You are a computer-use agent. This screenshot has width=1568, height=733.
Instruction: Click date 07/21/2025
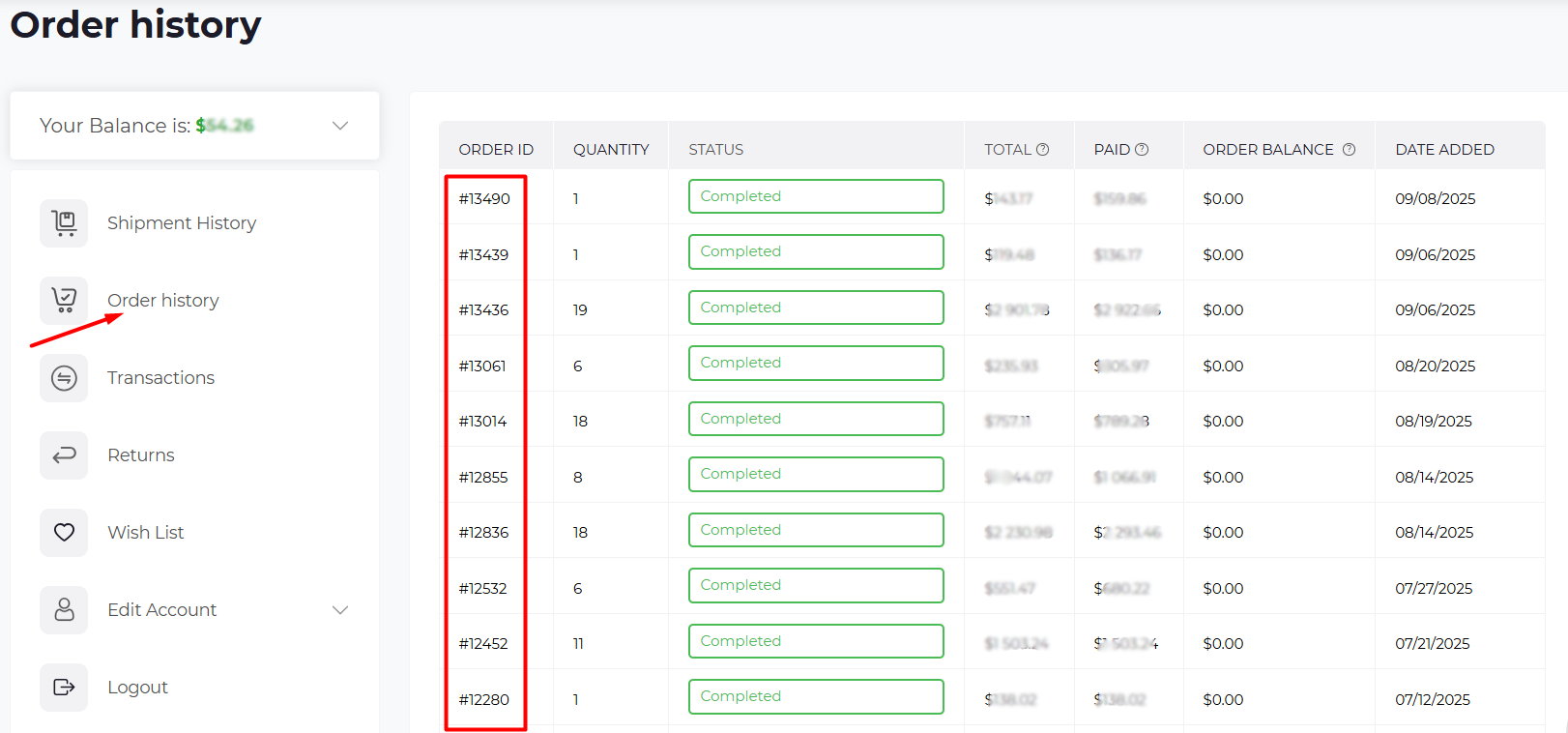[1433, 644]
